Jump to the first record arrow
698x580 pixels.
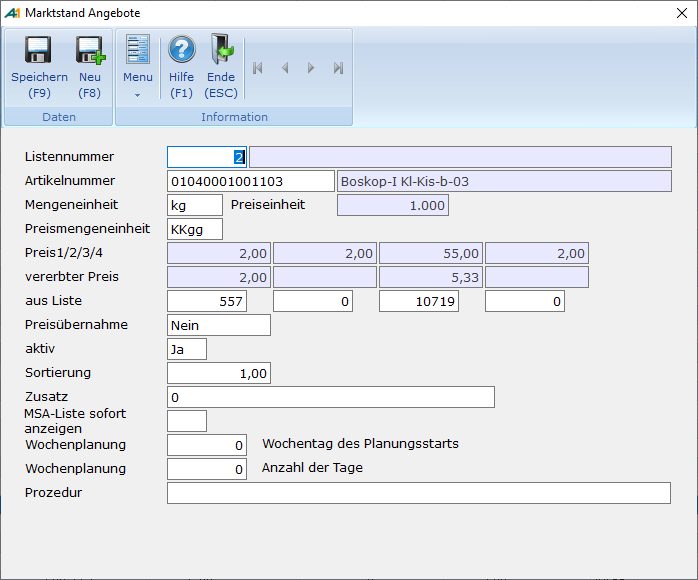(258, 68)
